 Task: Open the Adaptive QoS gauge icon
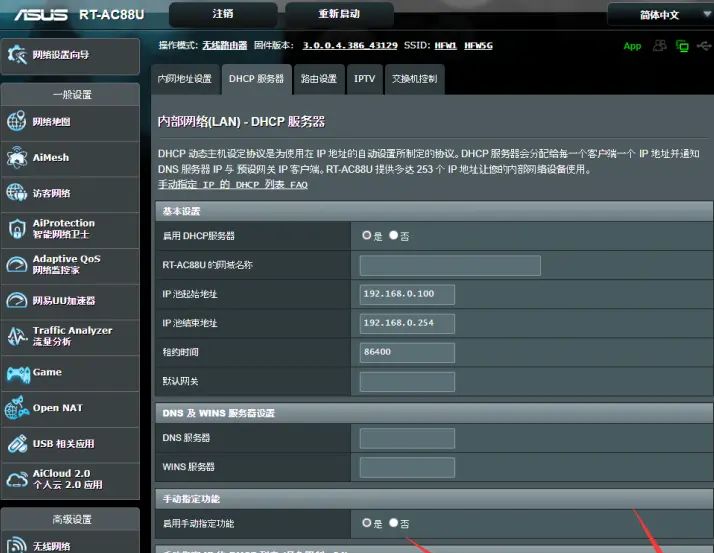click(17, 264)
